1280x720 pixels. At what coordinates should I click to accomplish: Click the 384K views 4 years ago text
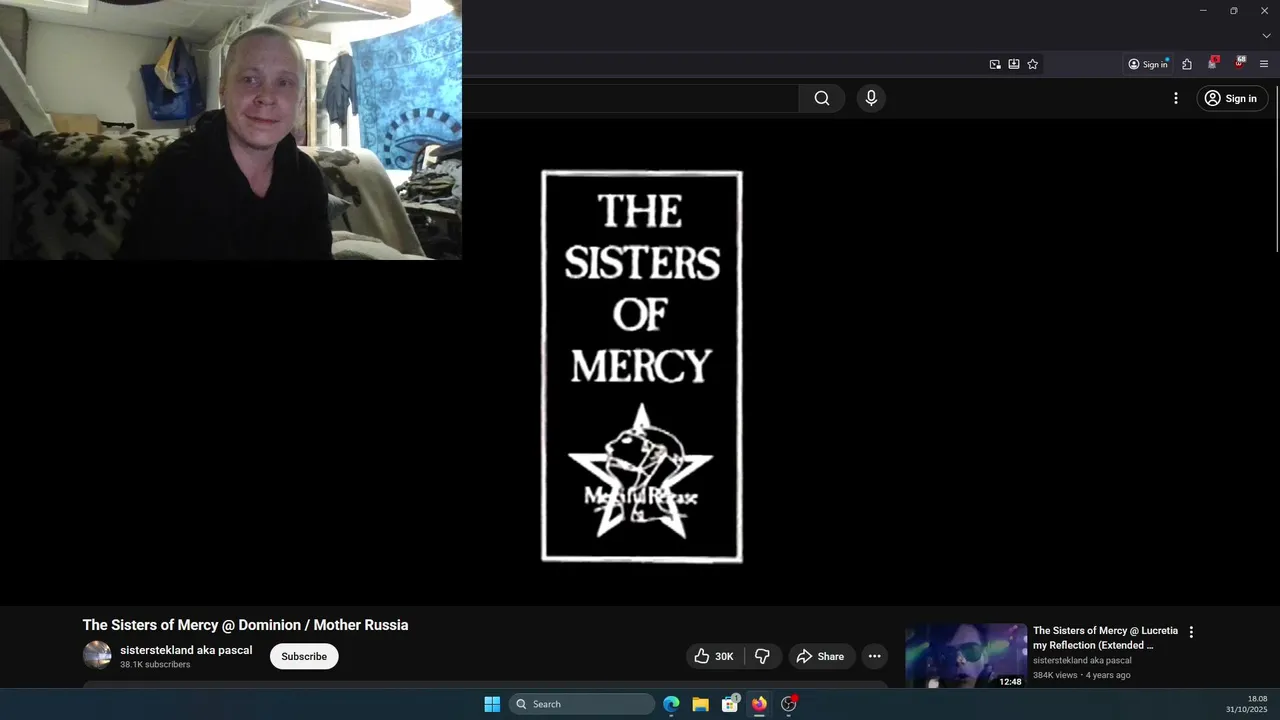(1082, 675)
